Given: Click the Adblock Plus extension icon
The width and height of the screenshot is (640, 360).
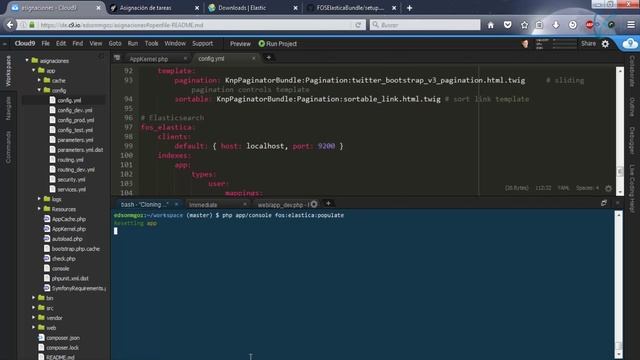Looking at the screenshot, I should (589, 25).
